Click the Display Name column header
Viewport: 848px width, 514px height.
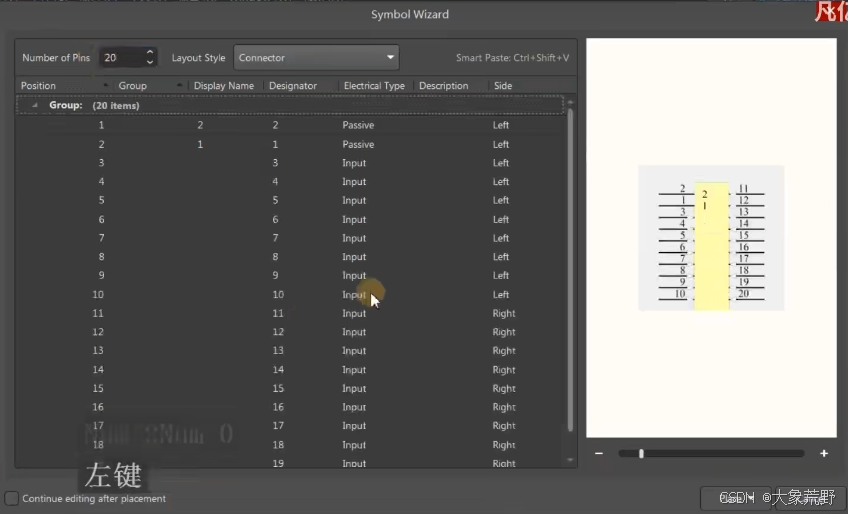[224, 85]
